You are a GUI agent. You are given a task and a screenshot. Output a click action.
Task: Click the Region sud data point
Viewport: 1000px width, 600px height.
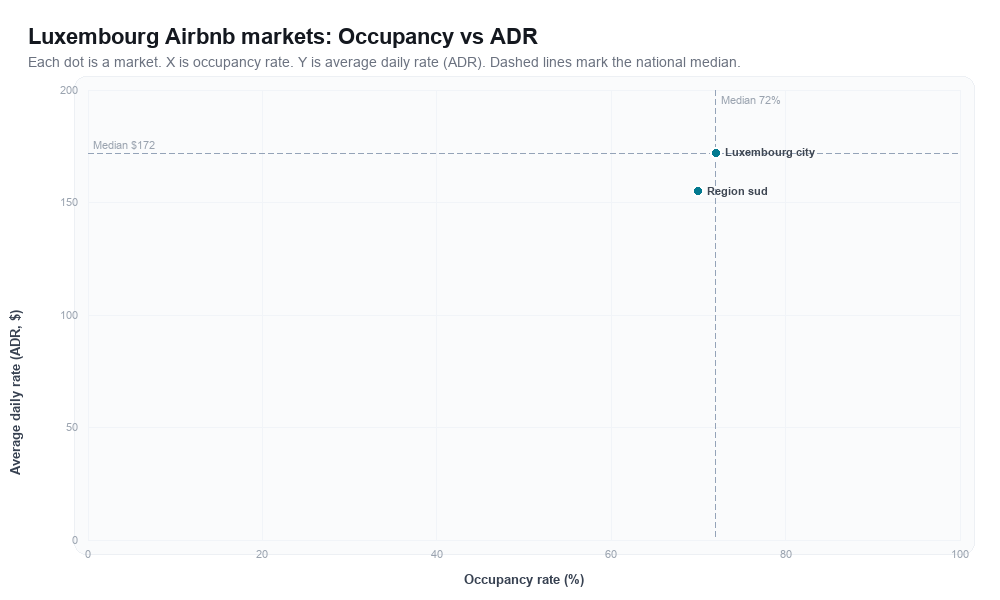pyautogui.click(x=698, y=191)
